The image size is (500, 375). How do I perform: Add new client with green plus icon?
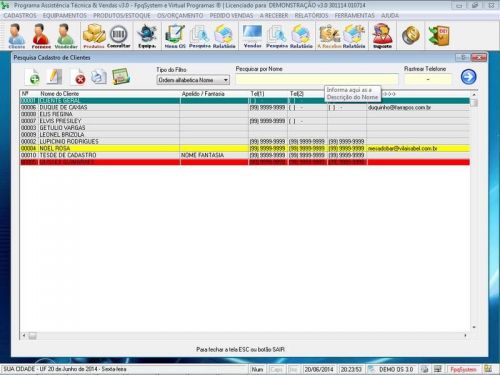32,77
